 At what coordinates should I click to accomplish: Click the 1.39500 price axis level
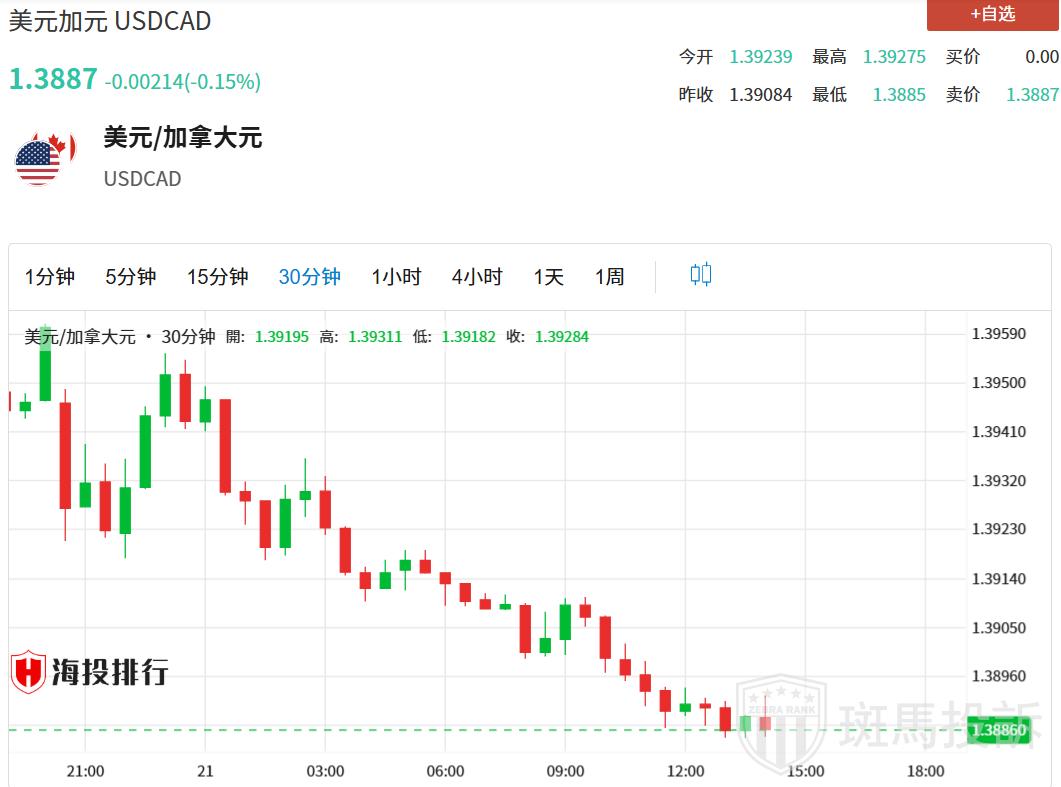pyautogui.click(x=999, y=383)
